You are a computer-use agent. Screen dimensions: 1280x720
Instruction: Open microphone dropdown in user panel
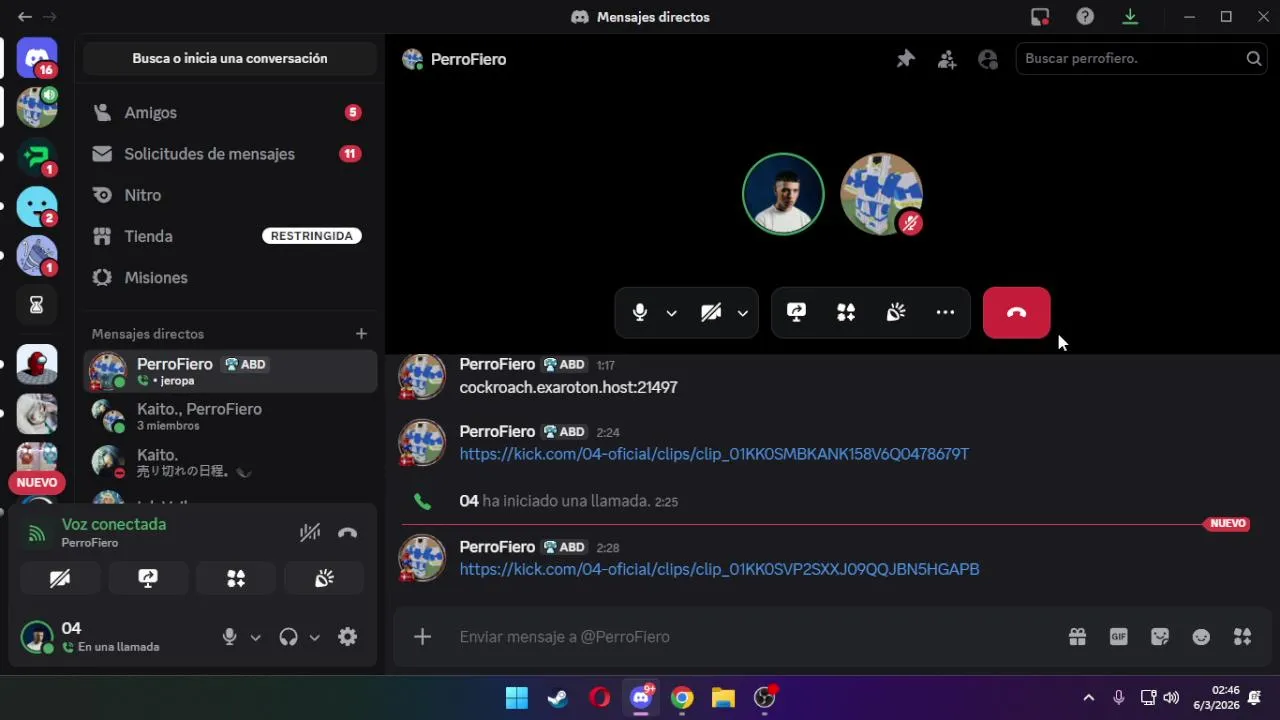coord(255,637)
